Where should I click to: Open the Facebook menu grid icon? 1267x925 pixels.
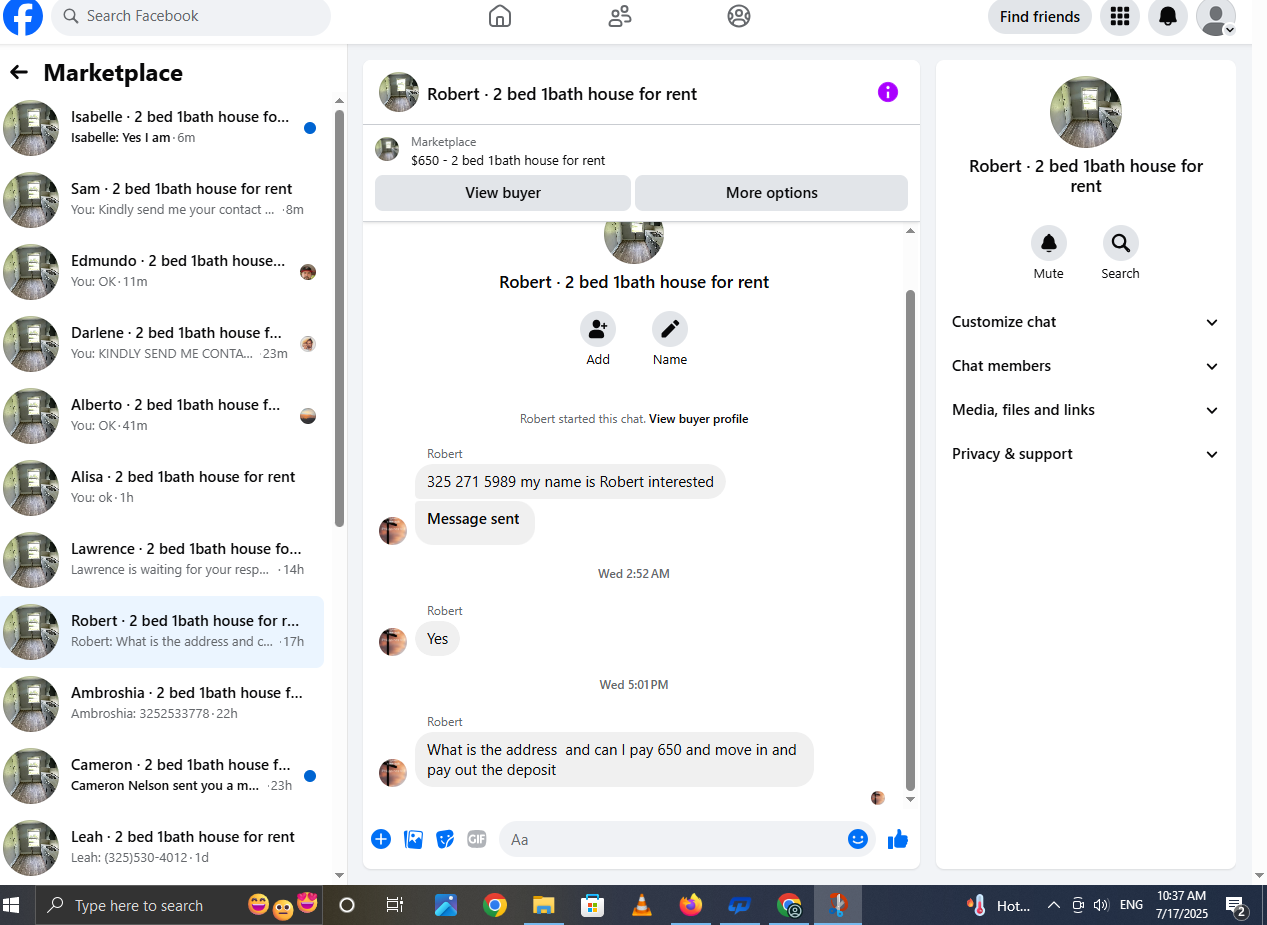pyautogui.click(x=1120, y=16)
